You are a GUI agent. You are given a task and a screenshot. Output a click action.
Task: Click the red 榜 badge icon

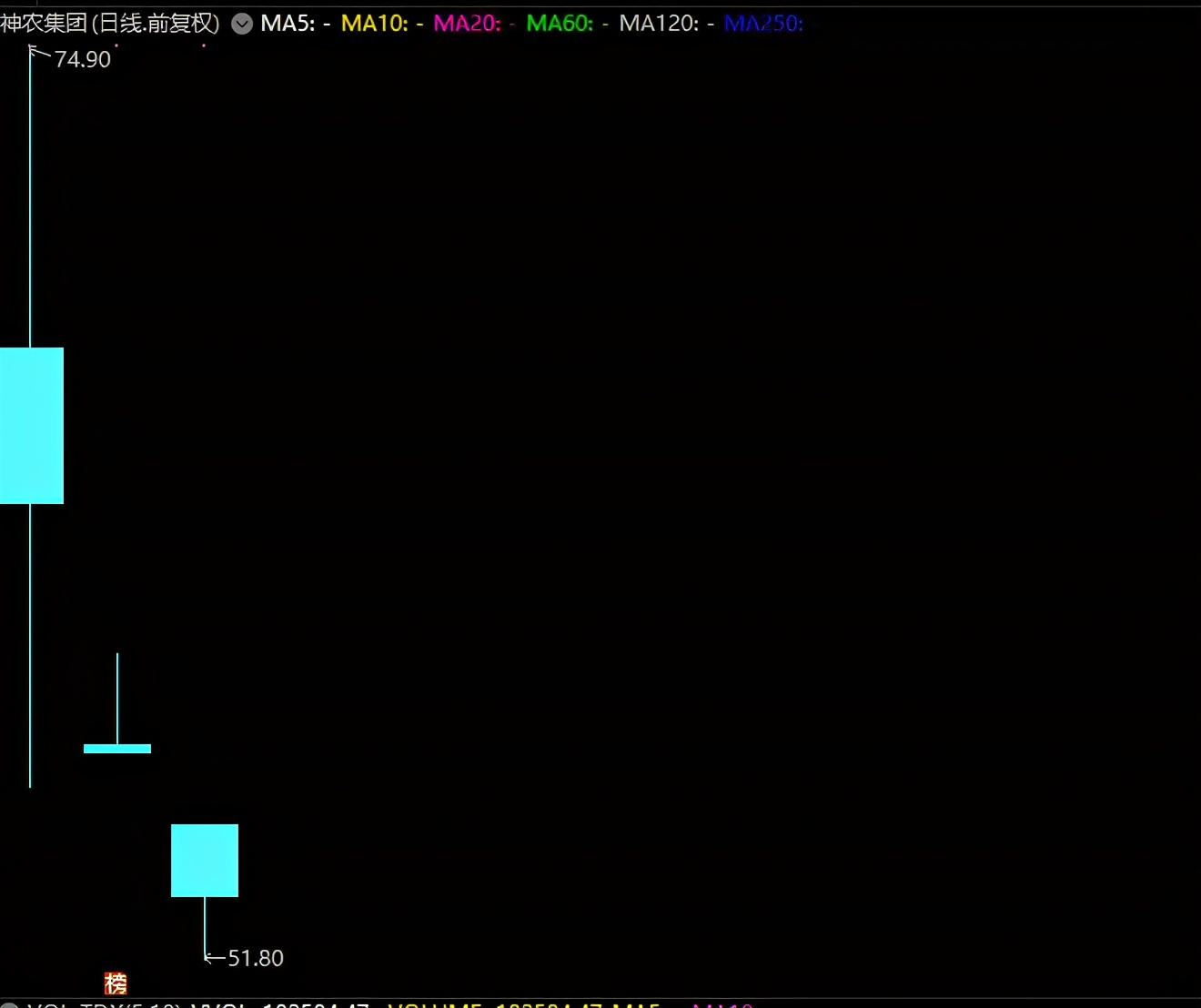click(x=116, y=983)
